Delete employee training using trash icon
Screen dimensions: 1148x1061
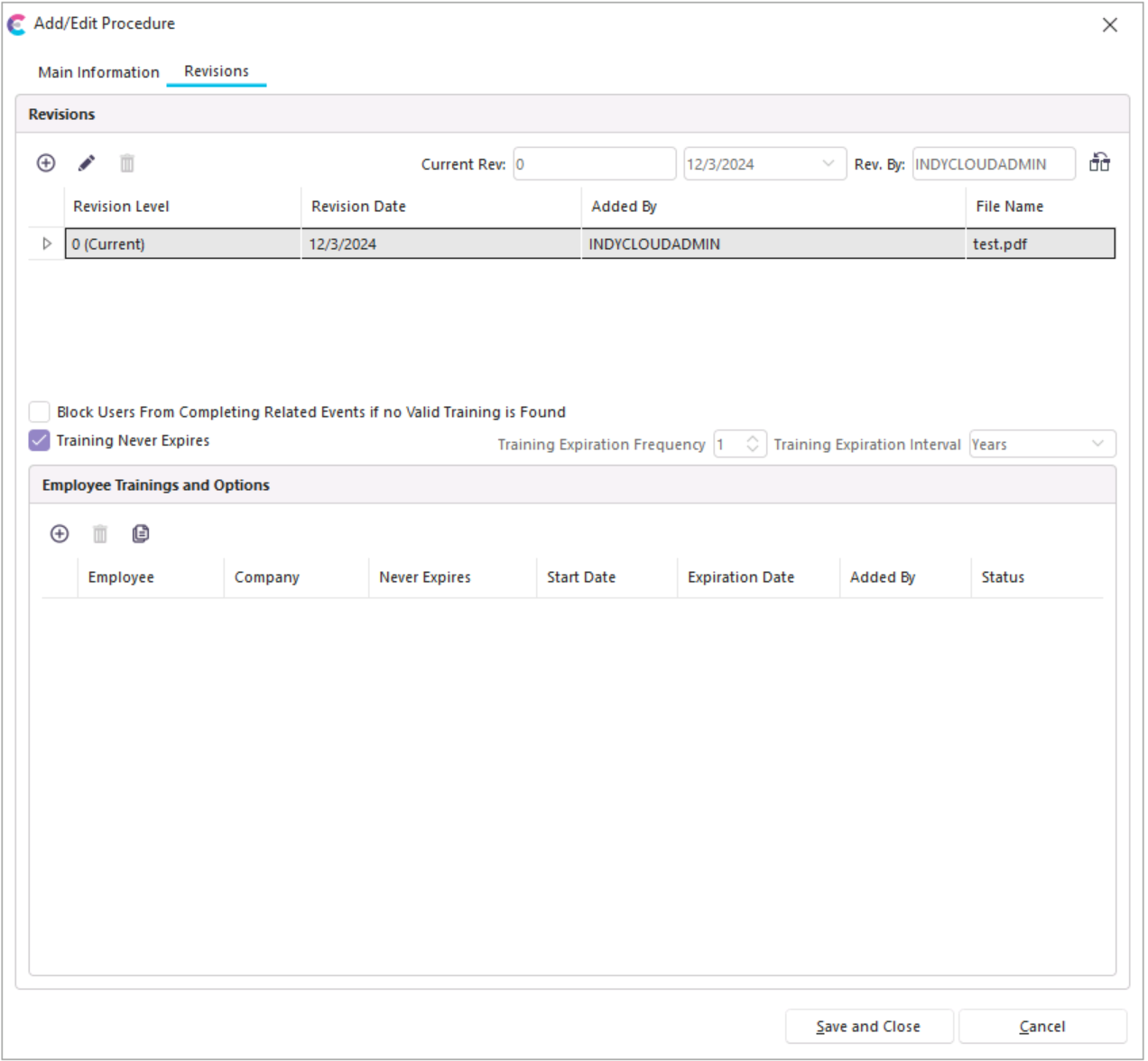pos(100,534)
